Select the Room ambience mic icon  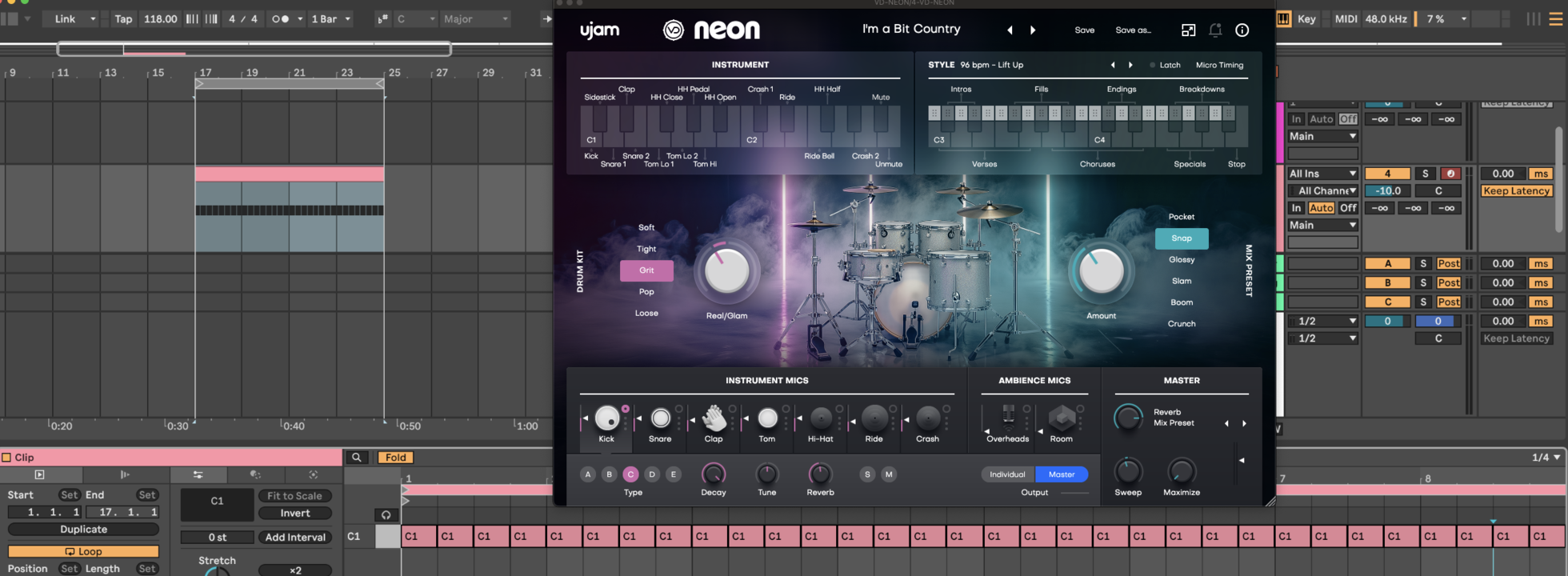tap(1062, 418)
